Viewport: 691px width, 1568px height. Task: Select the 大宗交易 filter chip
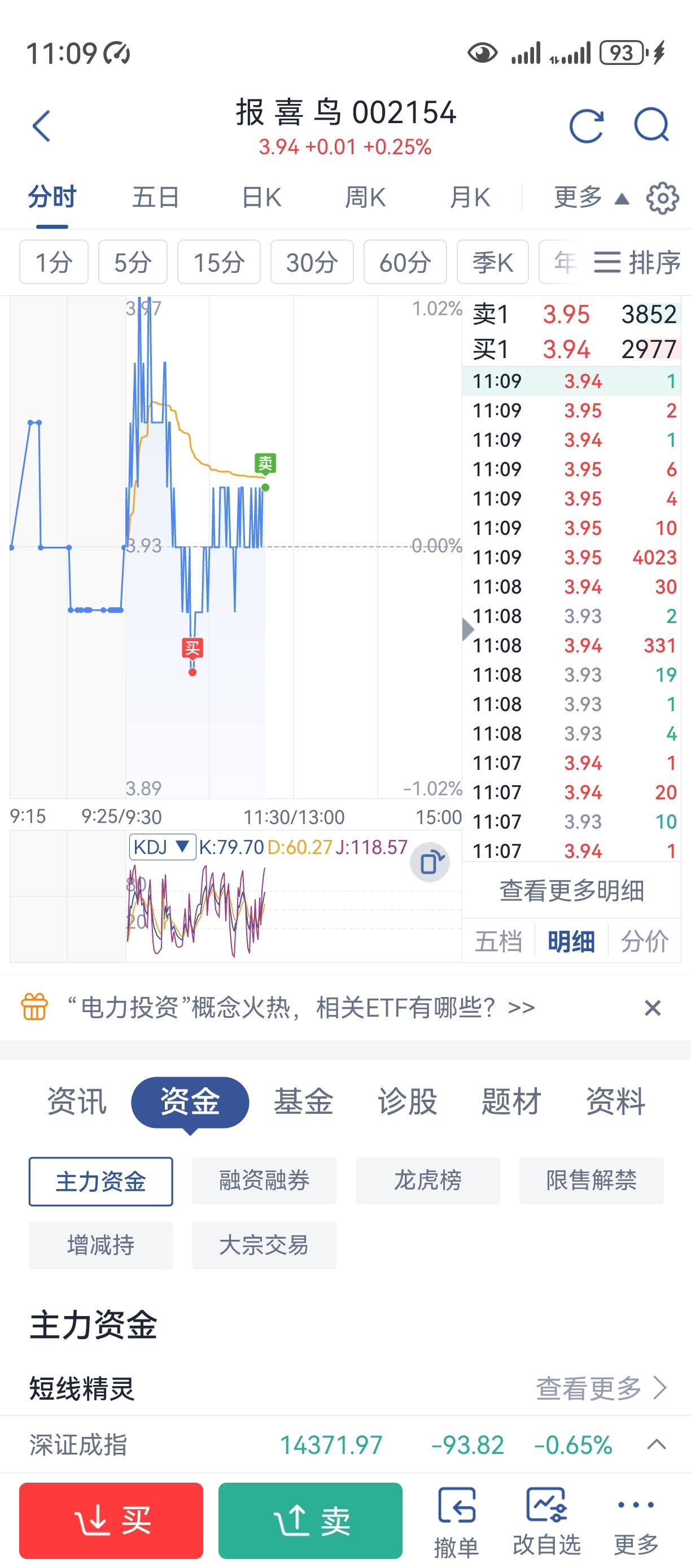[264, 1245]
